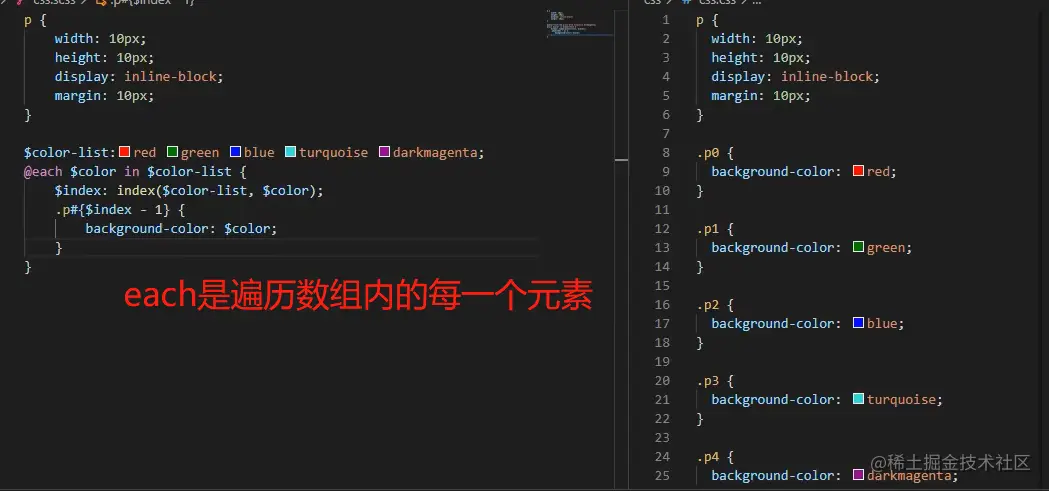
Task: Click the SCSS editor minimap preview
Action: tap(579, 23)
